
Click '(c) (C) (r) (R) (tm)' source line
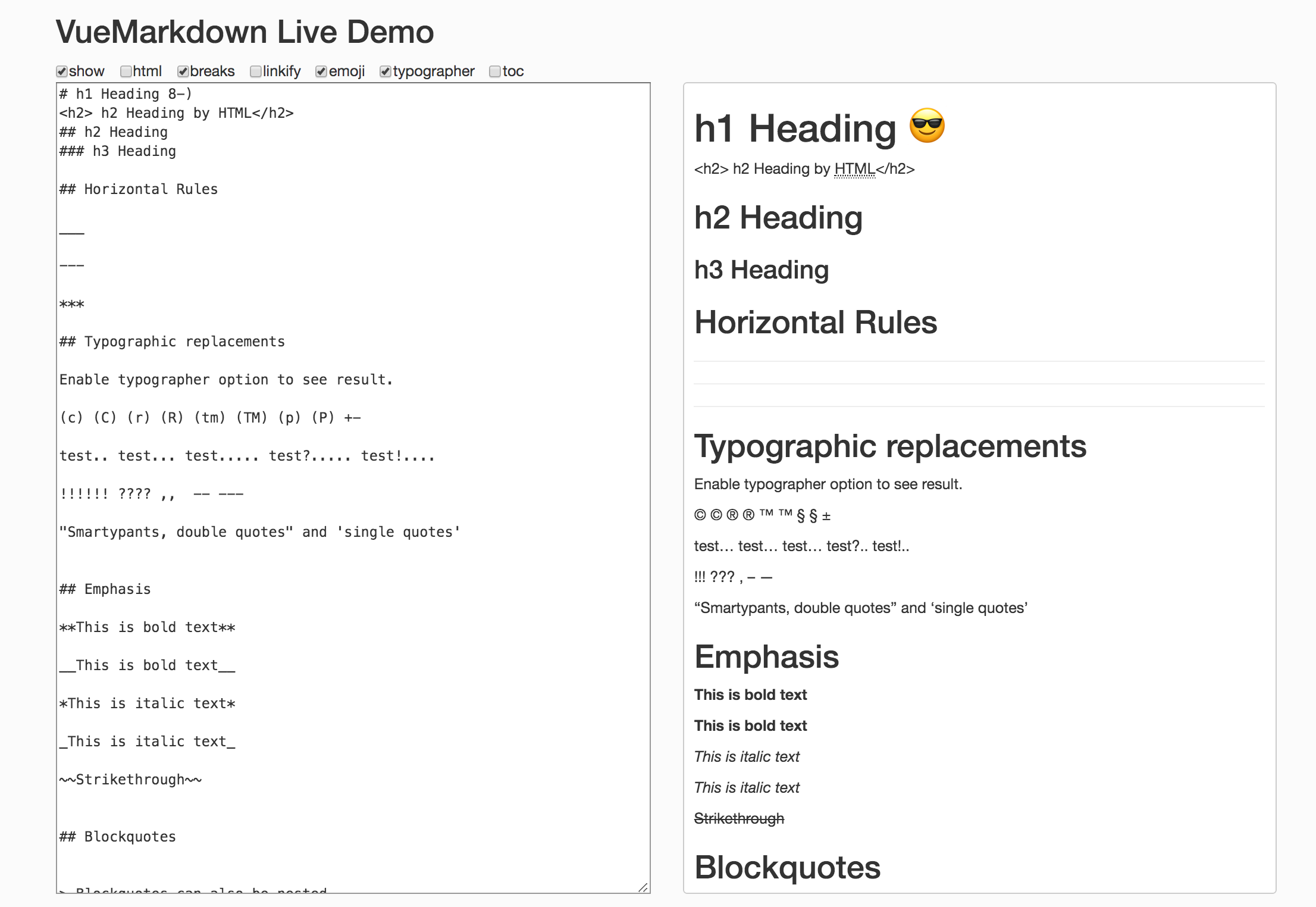[210, 418]
